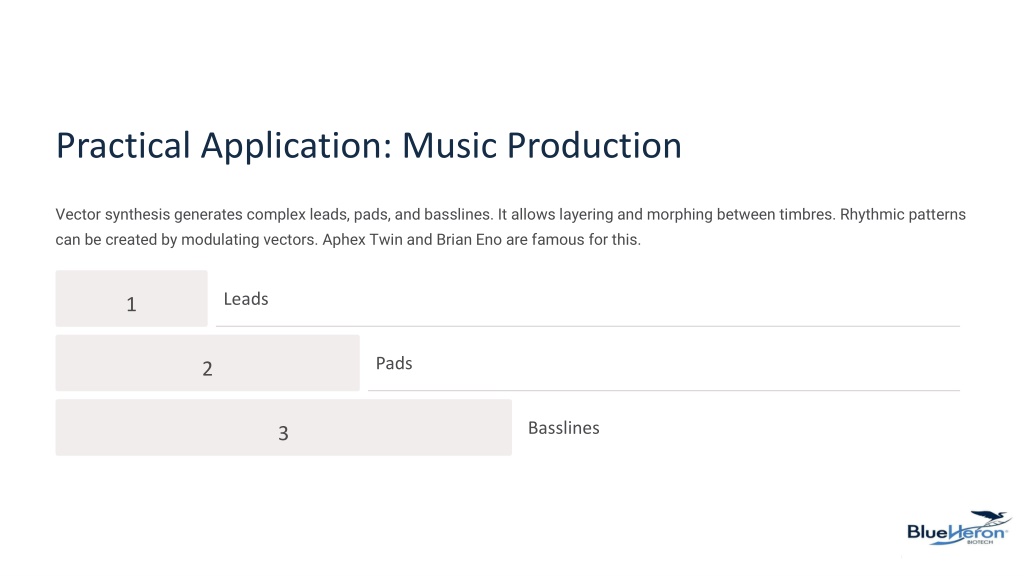Click the slide title Practical Application: Music Production
This screenshot has height=576, width=1024.
coord(369,146)
